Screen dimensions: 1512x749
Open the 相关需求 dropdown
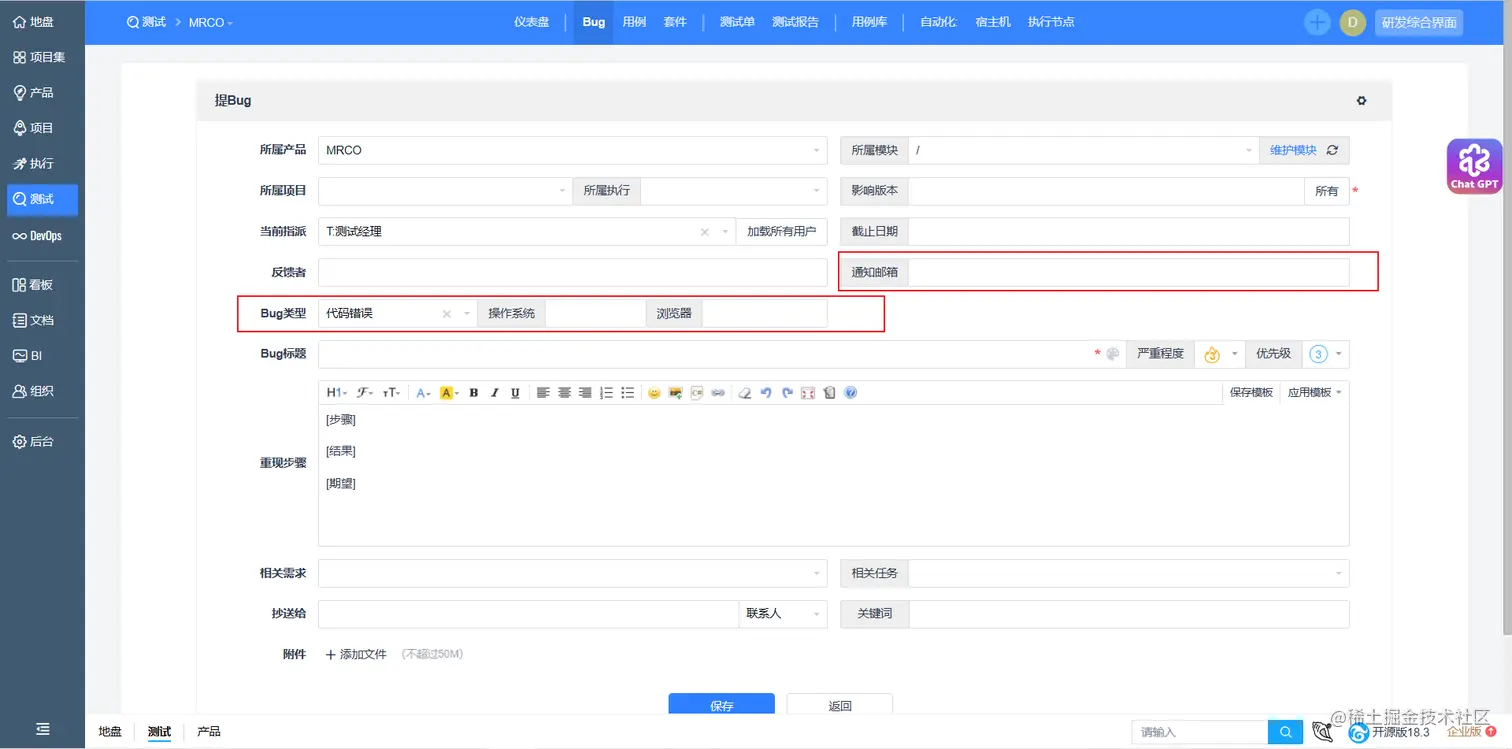573,573
